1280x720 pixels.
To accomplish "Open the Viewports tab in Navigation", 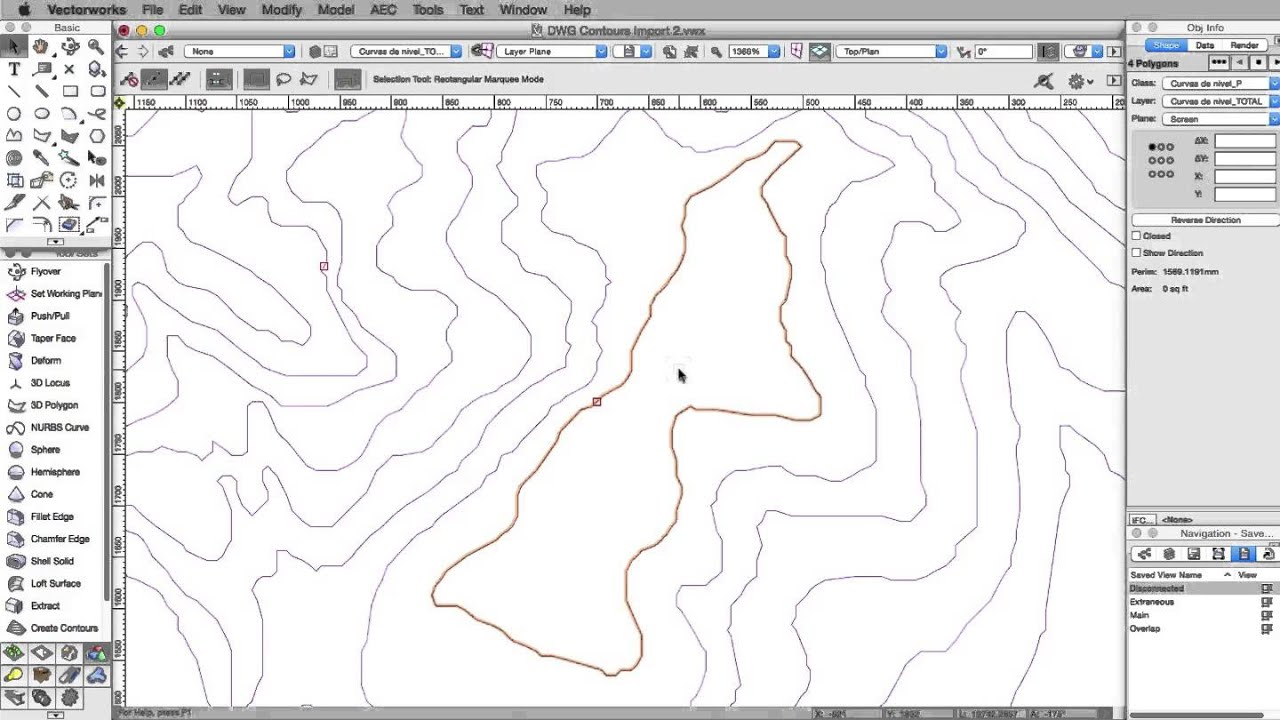I will tap(1219, 553).
